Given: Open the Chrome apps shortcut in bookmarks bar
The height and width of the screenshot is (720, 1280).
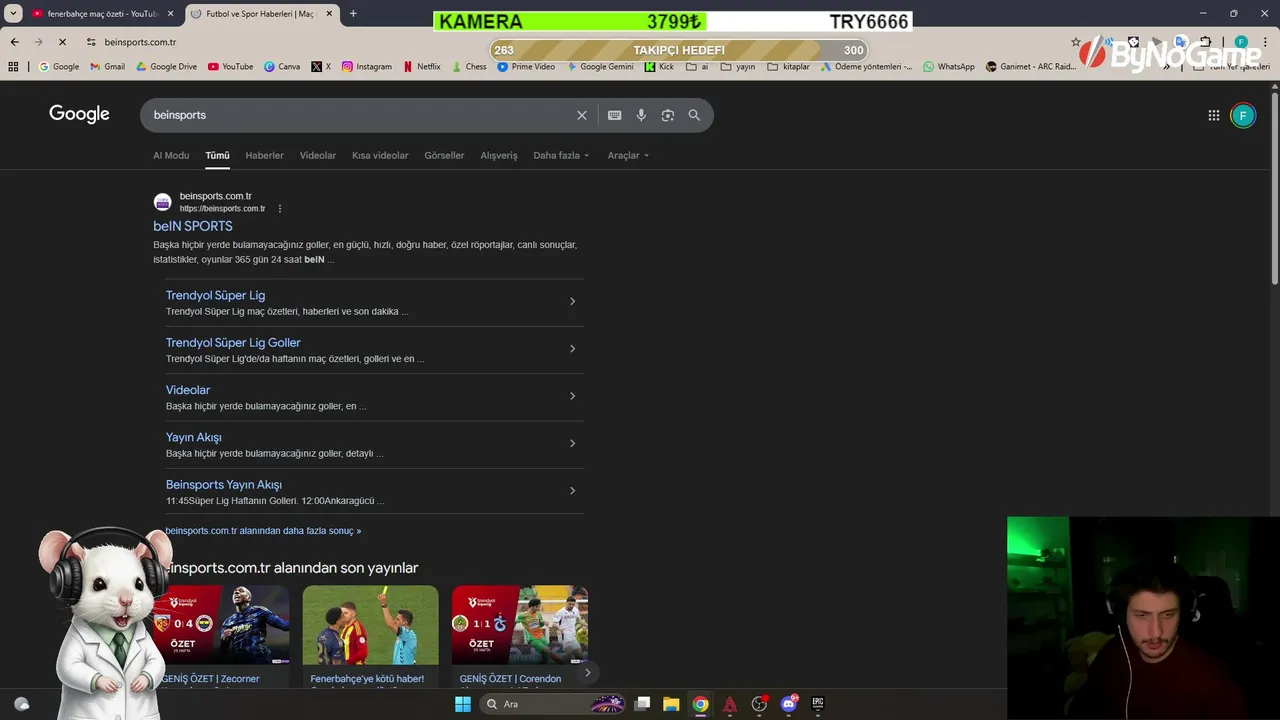Looking at the screenshot, I should pos(13,67).
